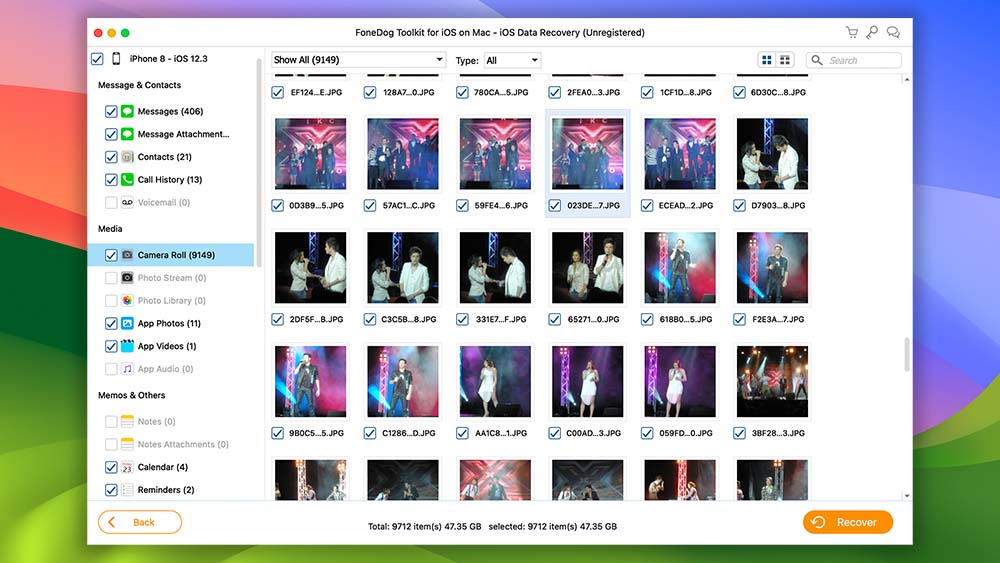Switch to large grid view
Viewport: 1000px width, 563px height.
(767, 60)
